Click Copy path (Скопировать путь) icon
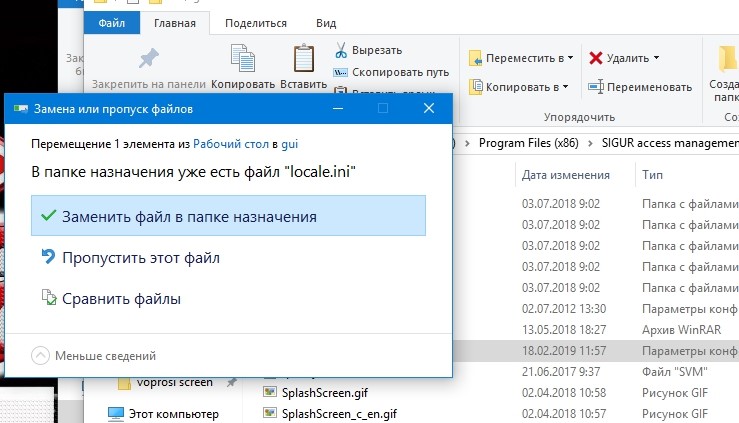The width and height of the screenshot is (739, 423). (341, 72)
